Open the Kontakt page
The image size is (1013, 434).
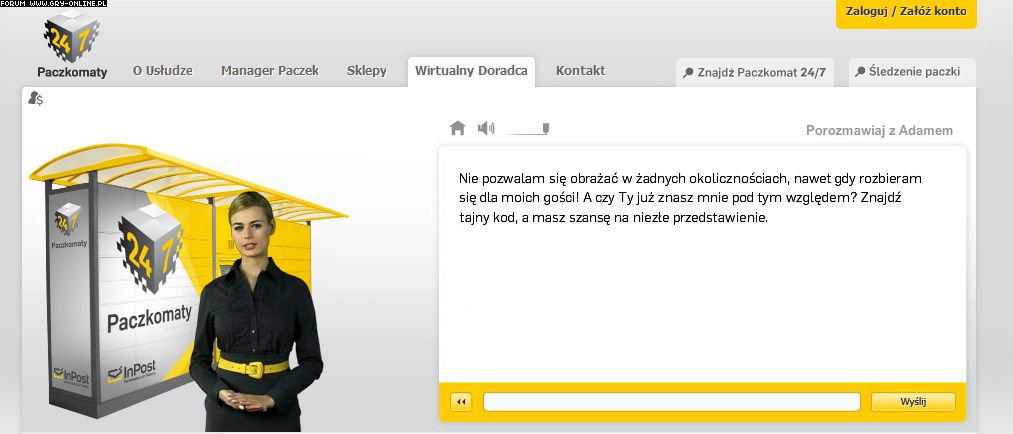click(x=580, y=71)
